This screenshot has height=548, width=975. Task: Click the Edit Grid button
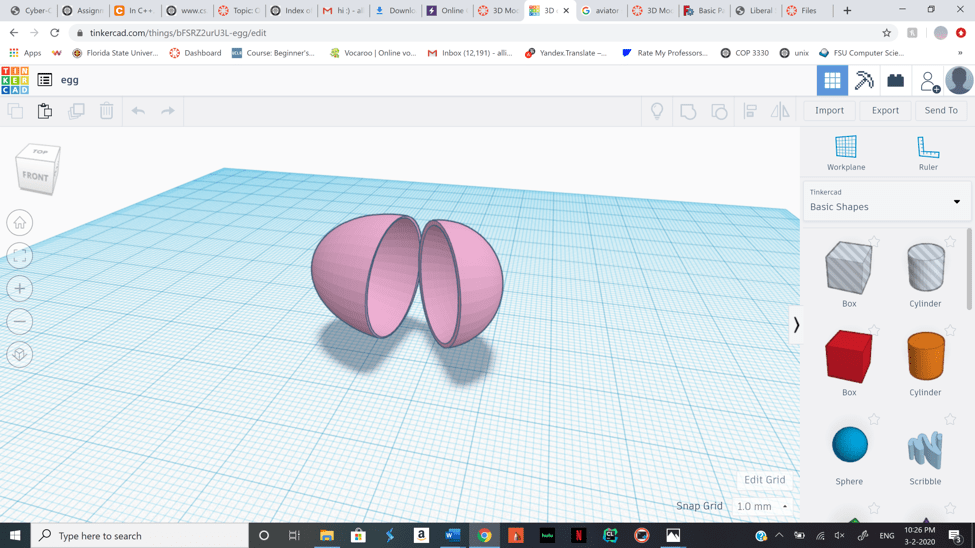pyautogui.click(x=764, y=480)
